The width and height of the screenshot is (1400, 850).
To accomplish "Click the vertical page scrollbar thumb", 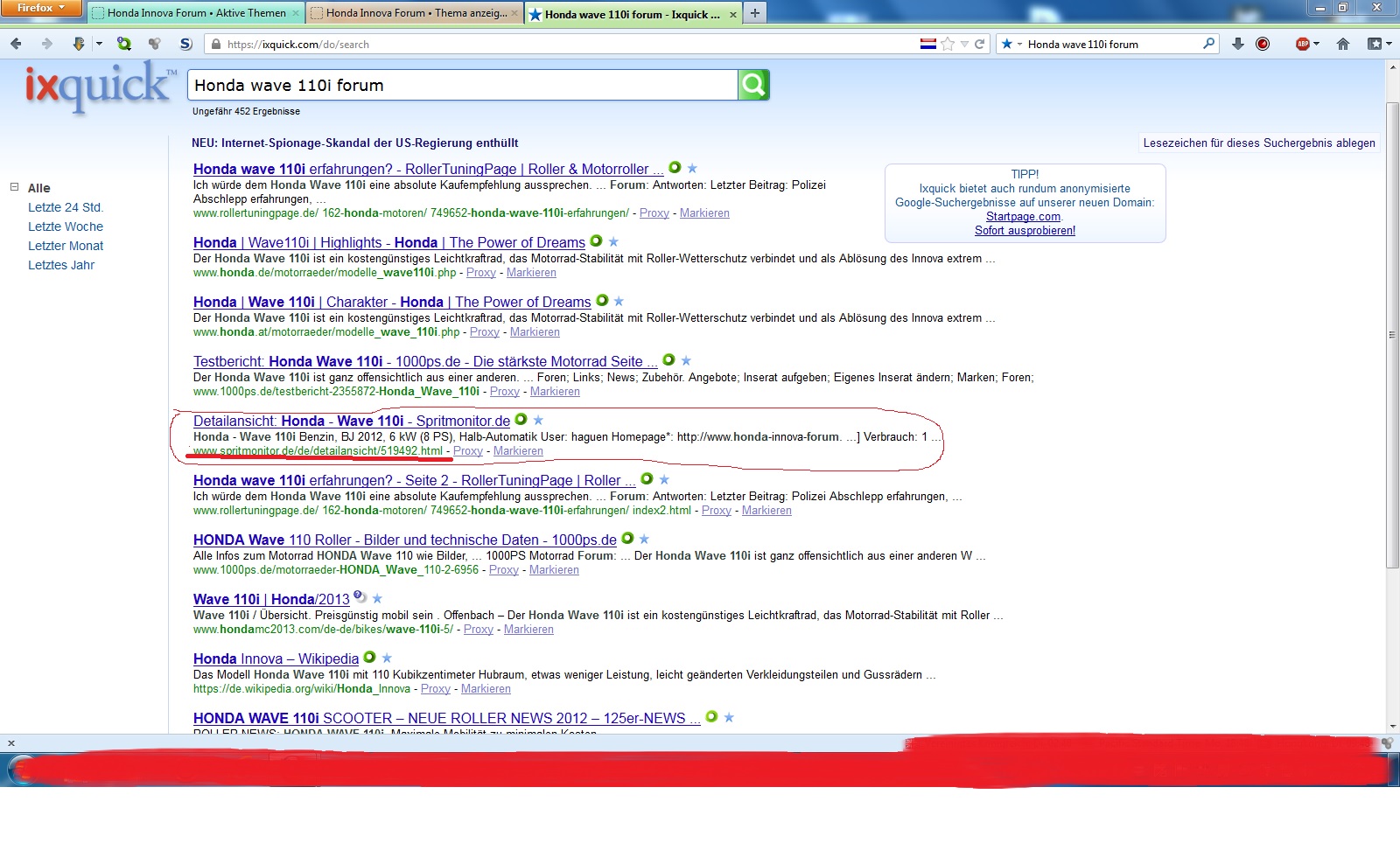I will click(1392, 332).
